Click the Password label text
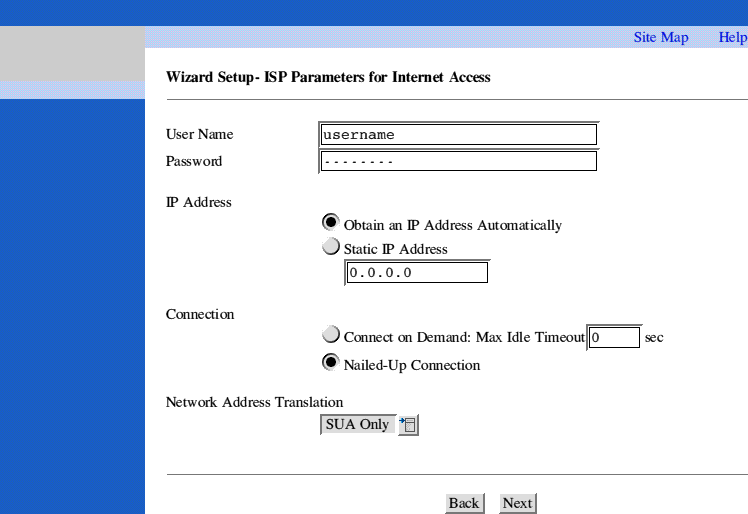 (x=194, y=161)
